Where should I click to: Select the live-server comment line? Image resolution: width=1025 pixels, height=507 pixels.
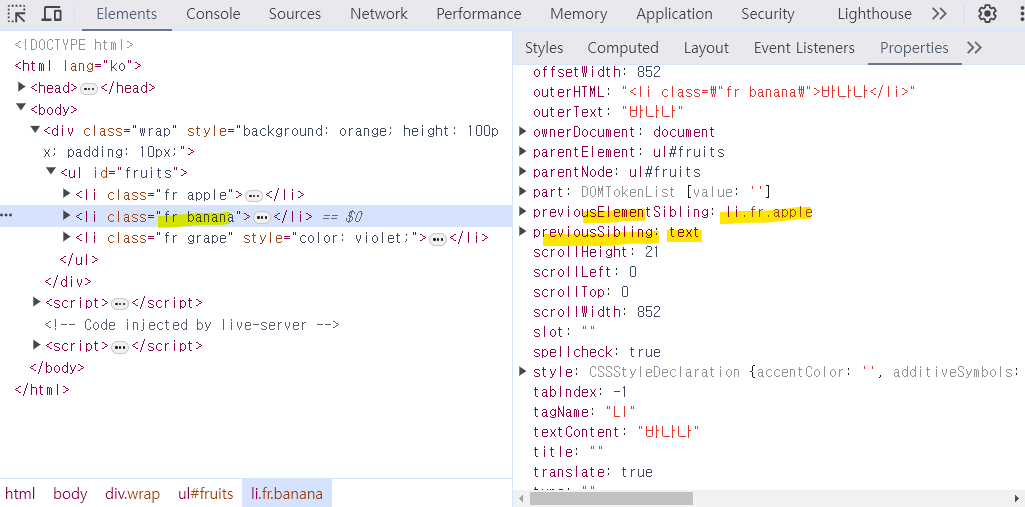[x=192, y=325]
